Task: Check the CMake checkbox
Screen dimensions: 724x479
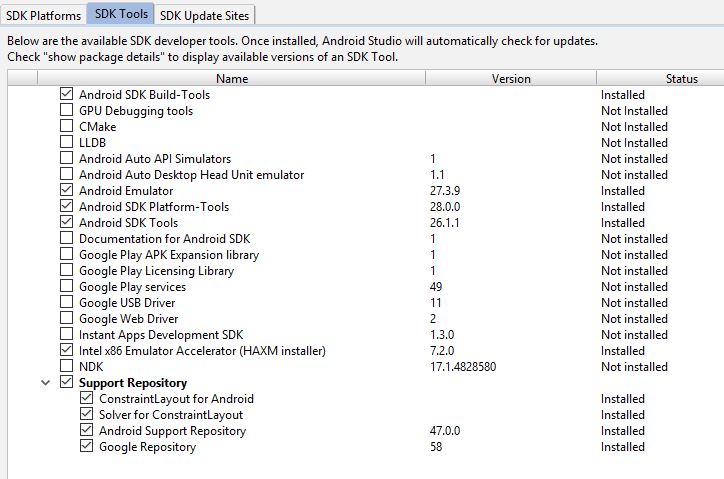Action: [x=67, y=127]
